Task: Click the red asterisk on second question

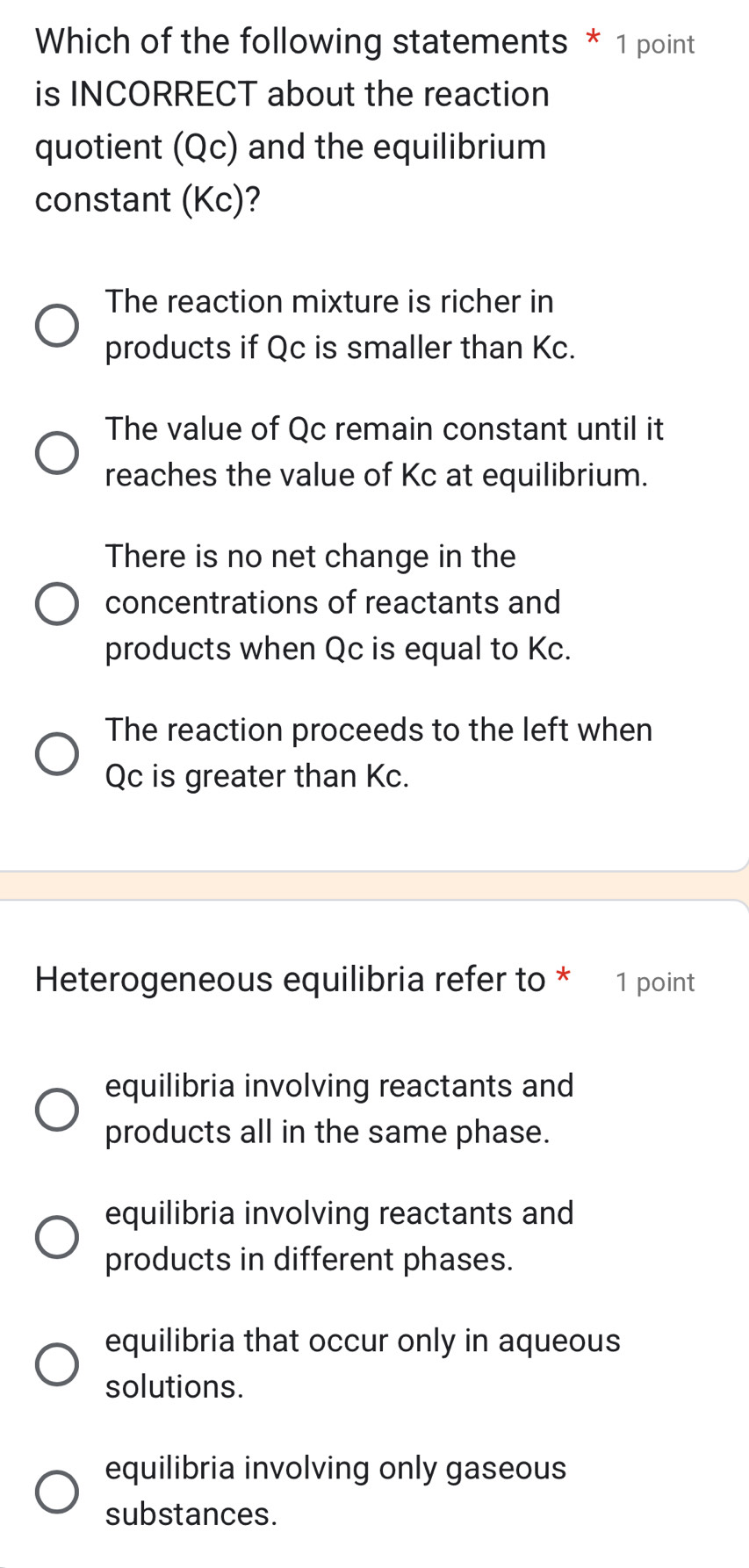Action: pyautogui.click(x=563, y=975)
